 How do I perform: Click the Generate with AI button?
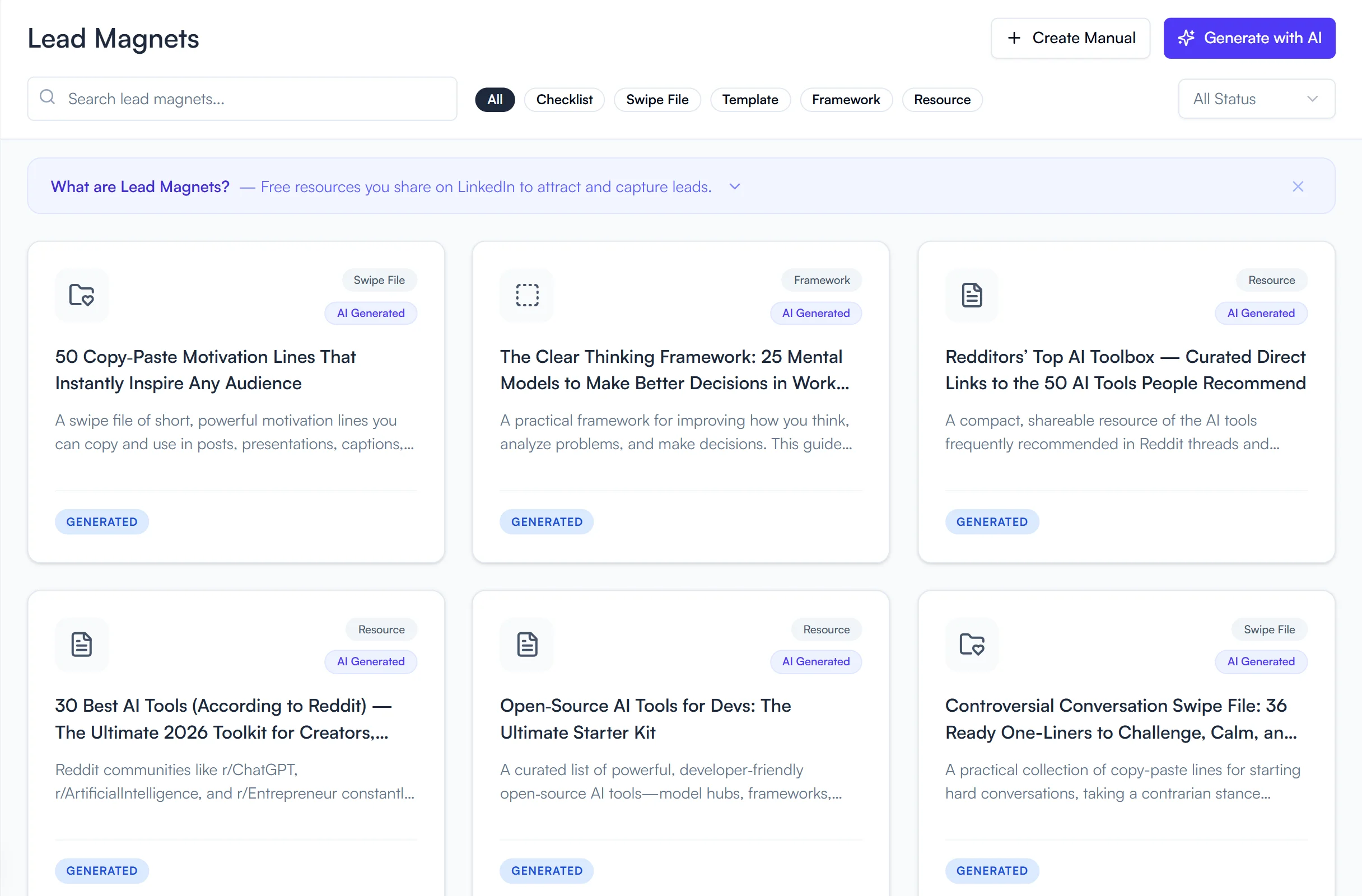tap(1249, 38)
